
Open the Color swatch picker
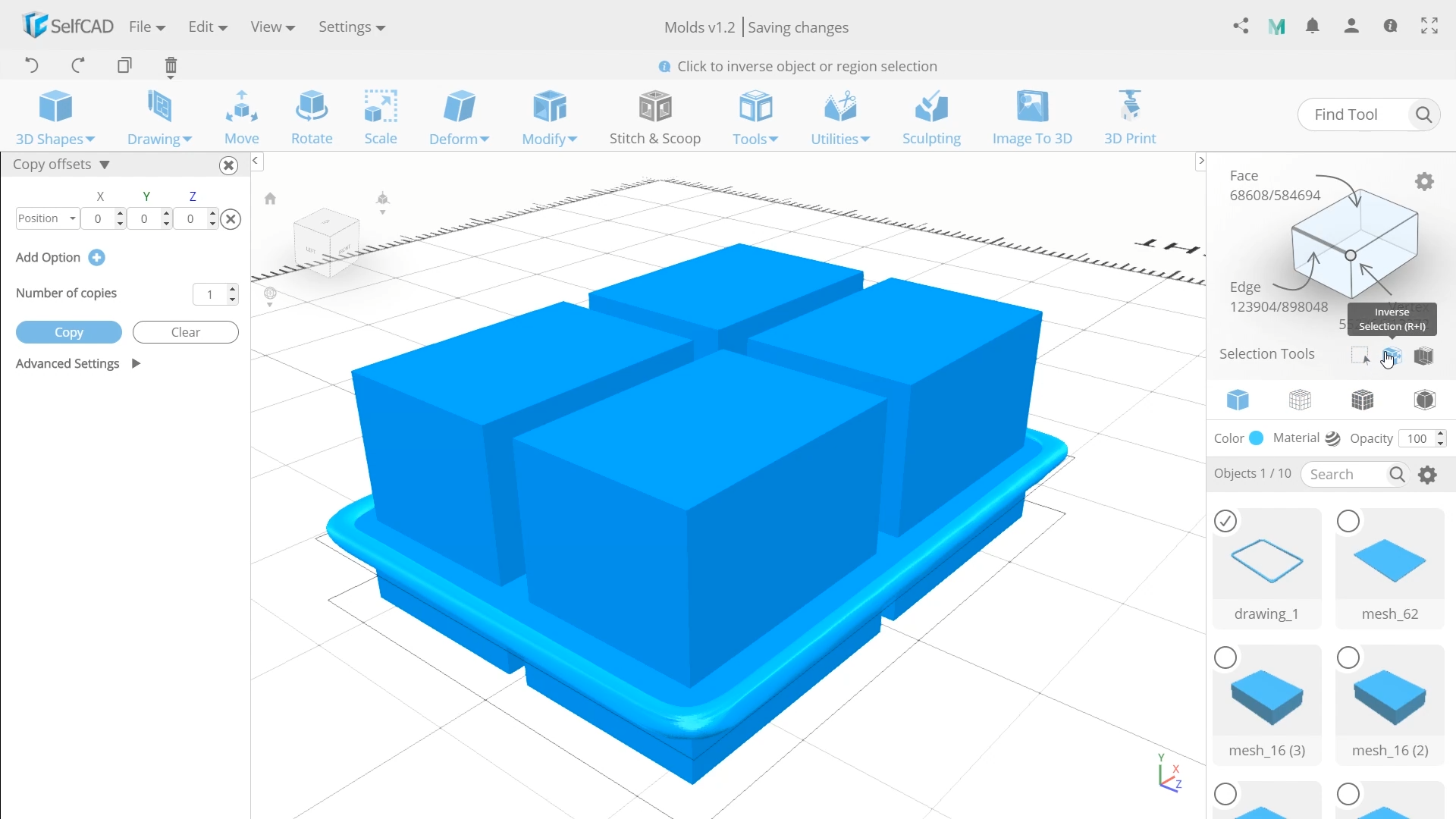click(x=1256, y=438)
